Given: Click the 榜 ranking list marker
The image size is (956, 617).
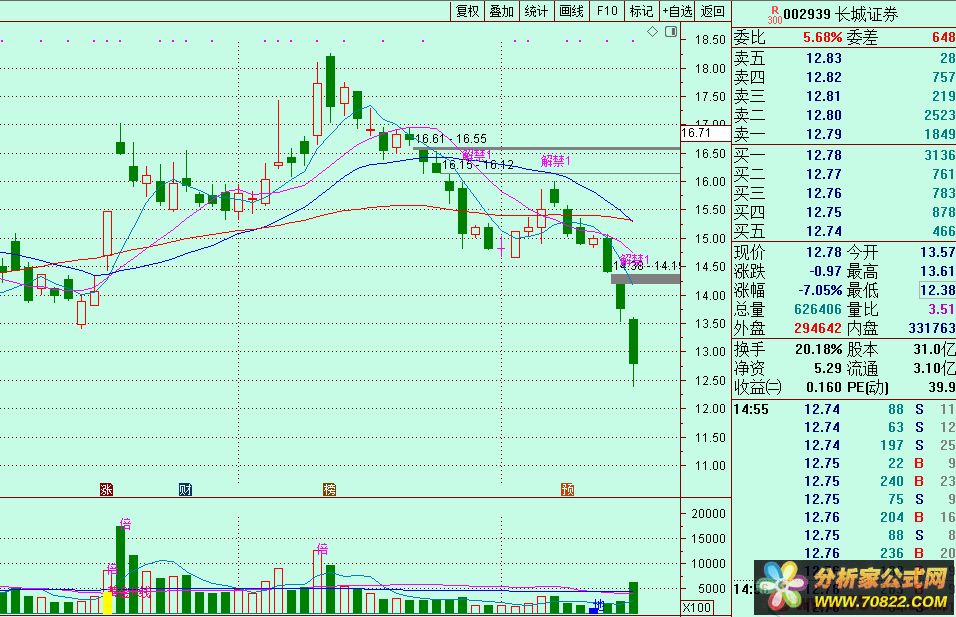Looking at the screenshot, I should [330, 489].
